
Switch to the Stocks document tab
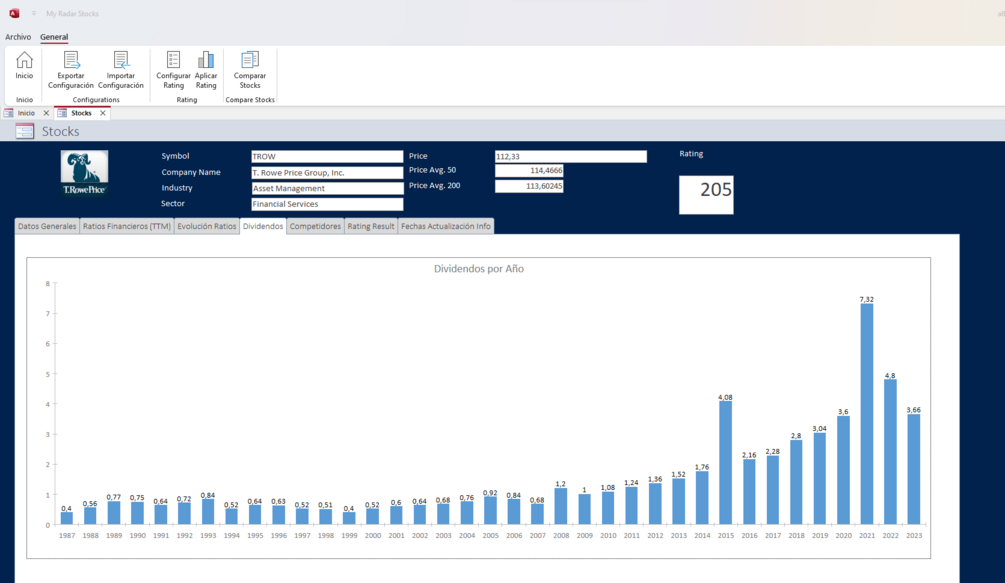click(81, 113)
